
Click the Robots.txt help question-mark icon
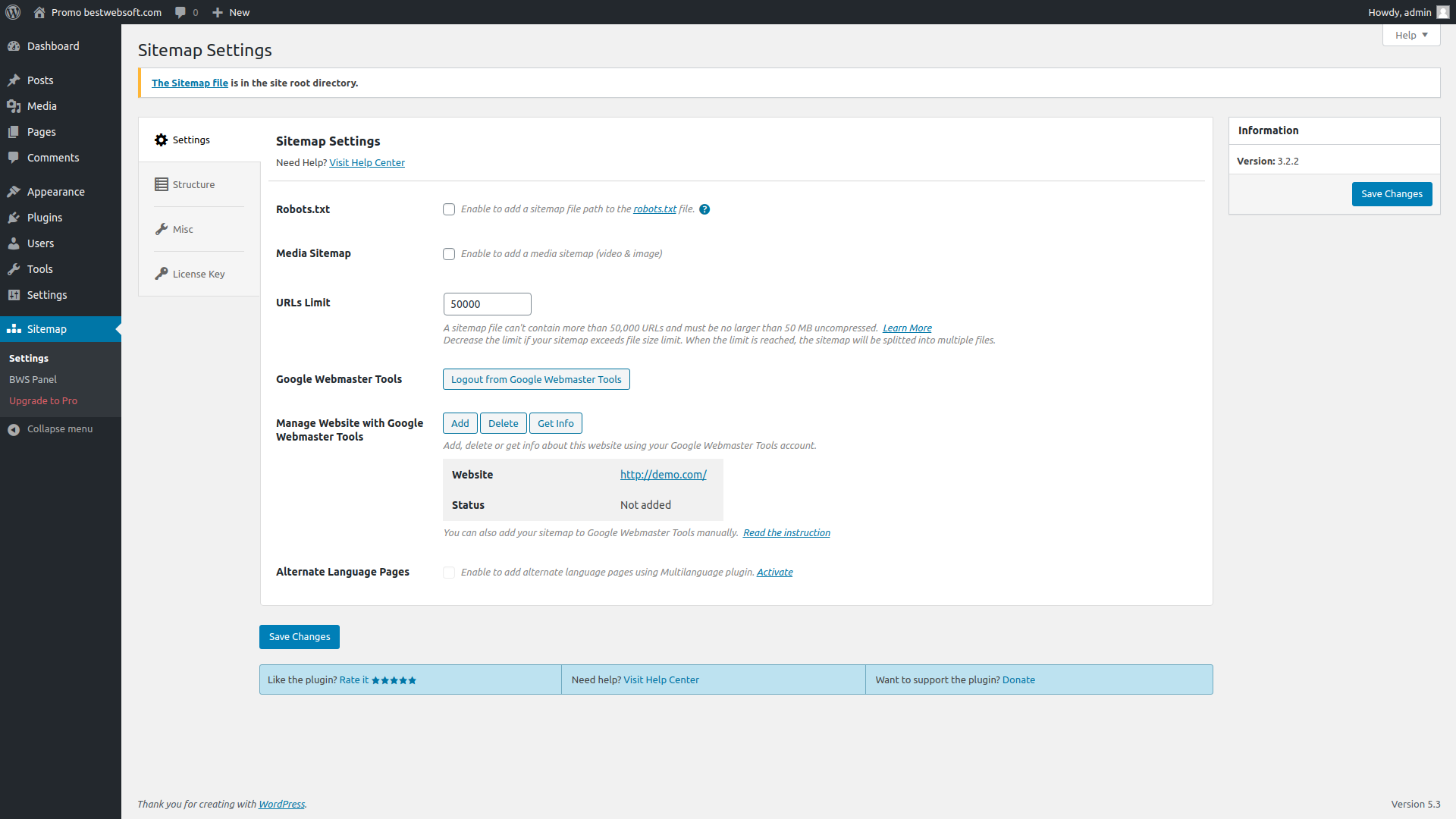tap(704, 209)
